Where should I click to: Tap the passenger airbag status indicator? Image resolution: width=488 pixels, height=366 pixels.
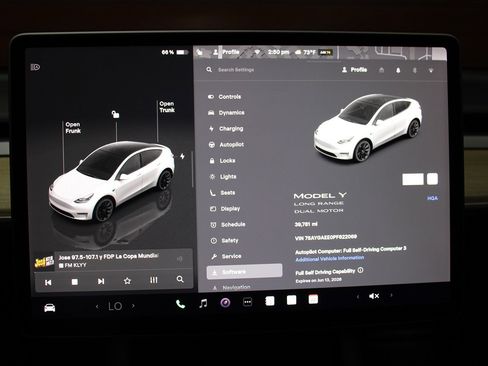pos(325,52)
